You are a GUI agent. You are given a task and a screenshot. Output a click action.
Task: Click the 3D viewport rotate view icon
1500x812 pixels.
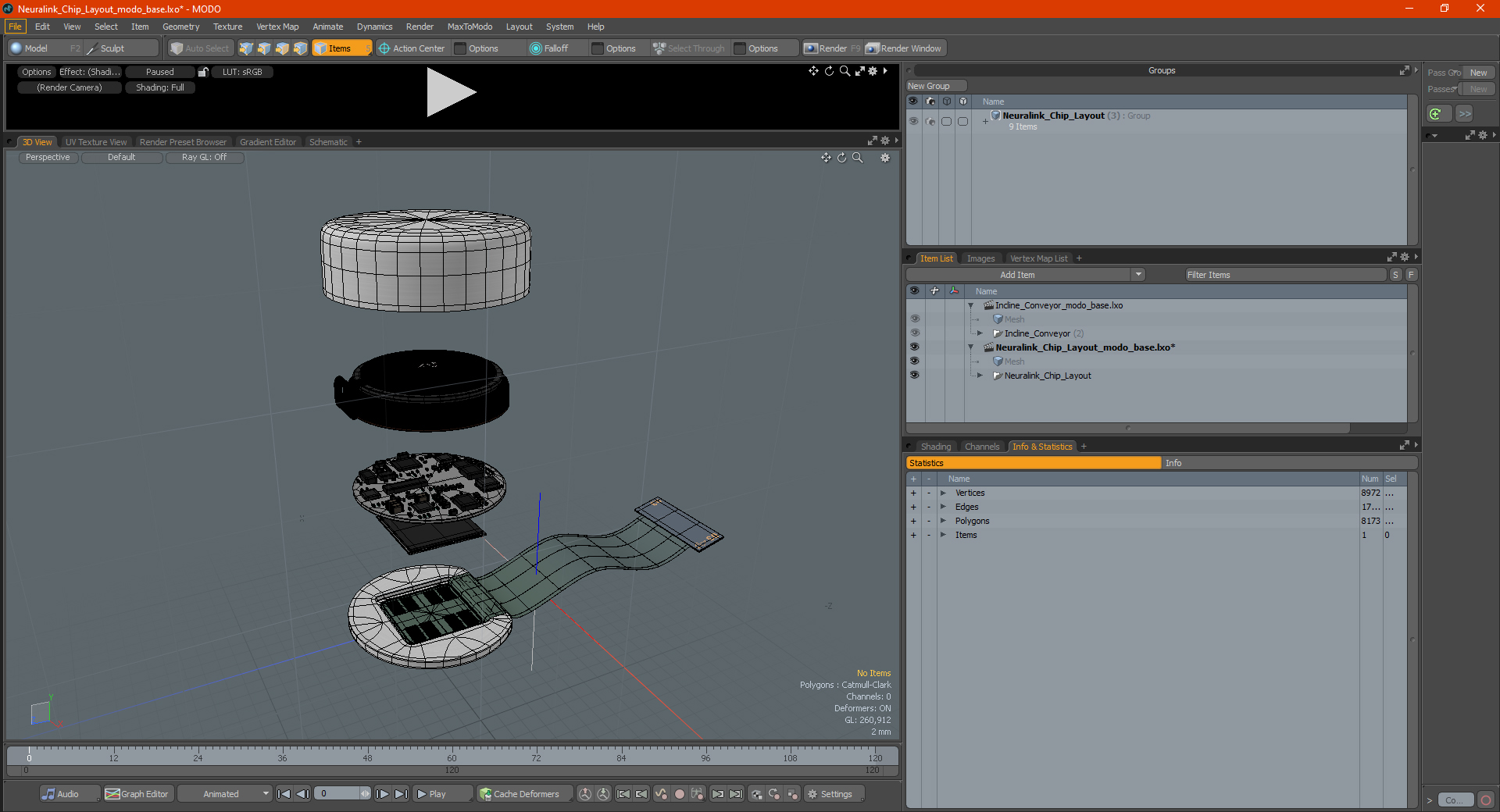click(x=841, y=158)
